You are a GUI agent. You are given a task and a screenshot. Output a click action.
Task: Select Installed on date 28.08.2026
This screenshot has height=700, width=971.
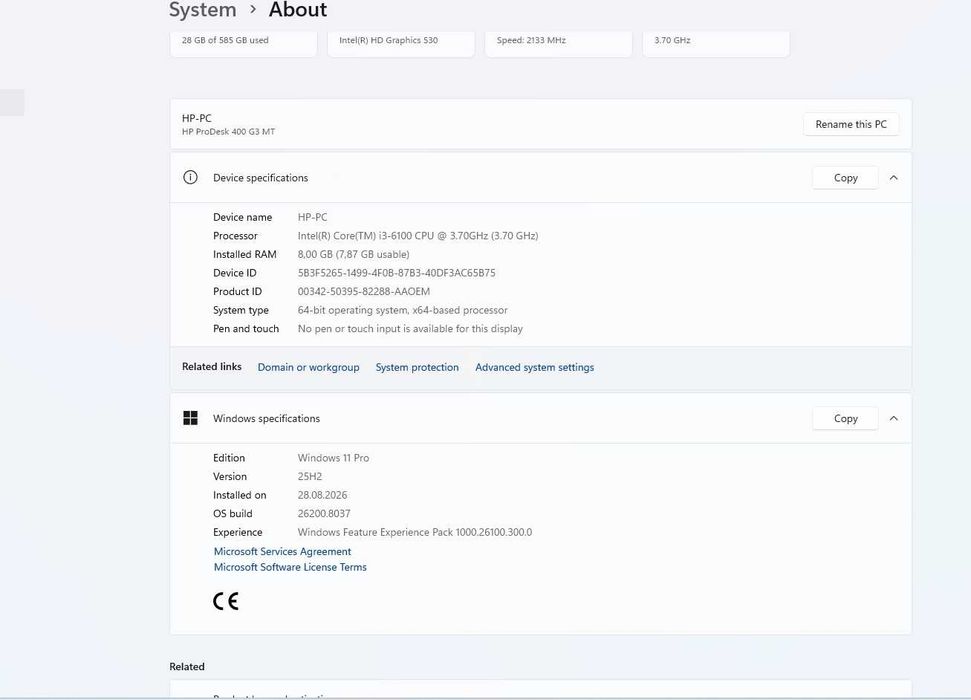pos(322,495)
